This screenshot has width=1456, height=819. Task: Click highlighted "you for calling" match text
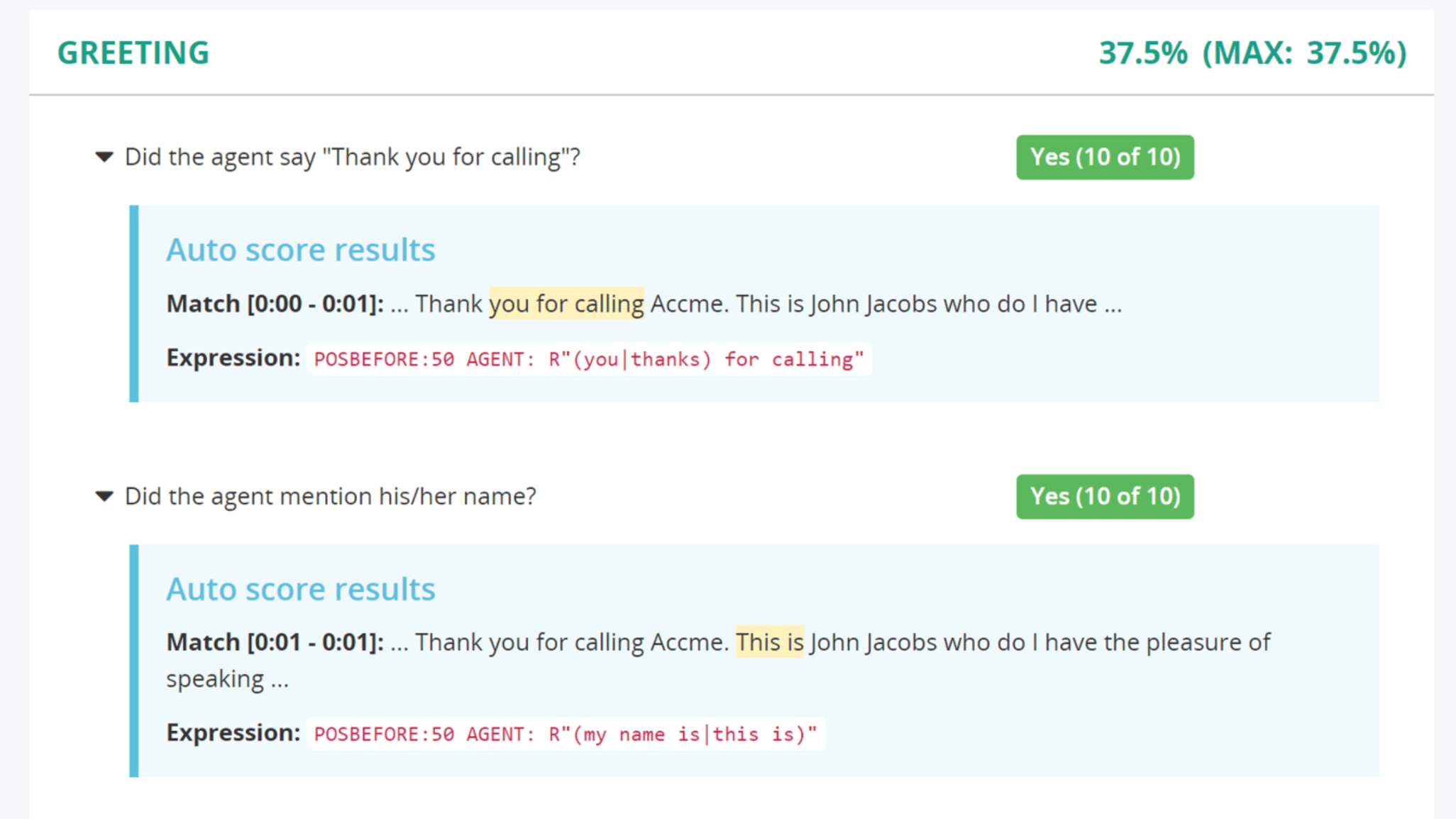(566, 304)
